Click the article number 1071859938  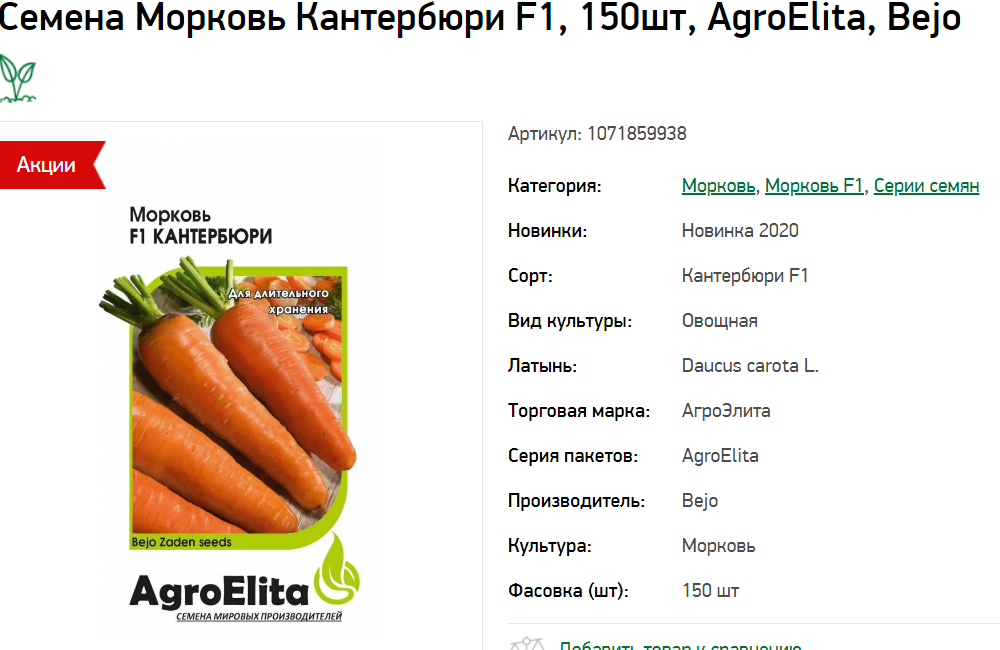pyautogui.click(x=636, y=133)
